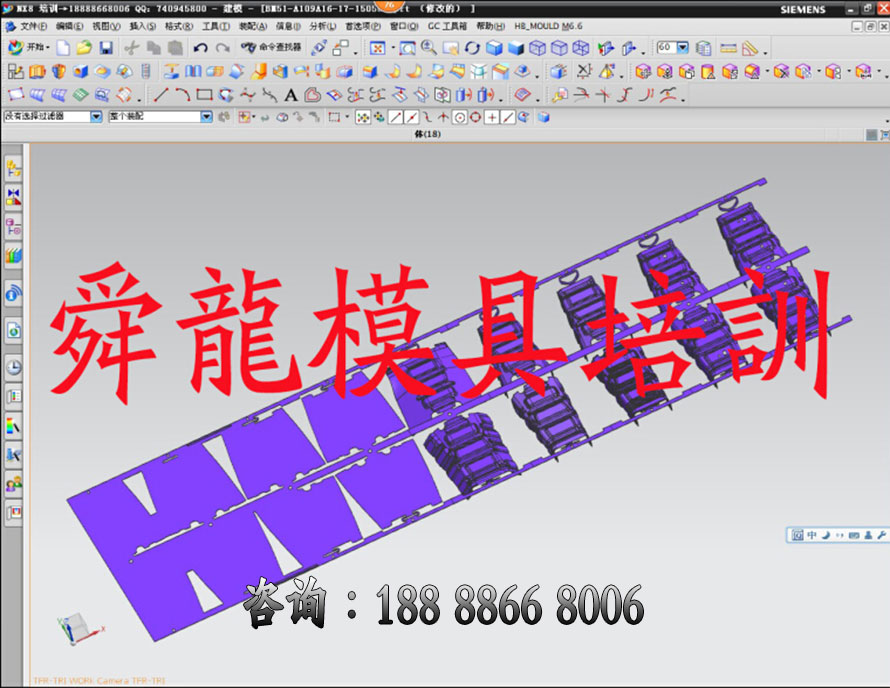Click the Open folder icon
This screenshot has width=890, height=688.
coord(84,48)
